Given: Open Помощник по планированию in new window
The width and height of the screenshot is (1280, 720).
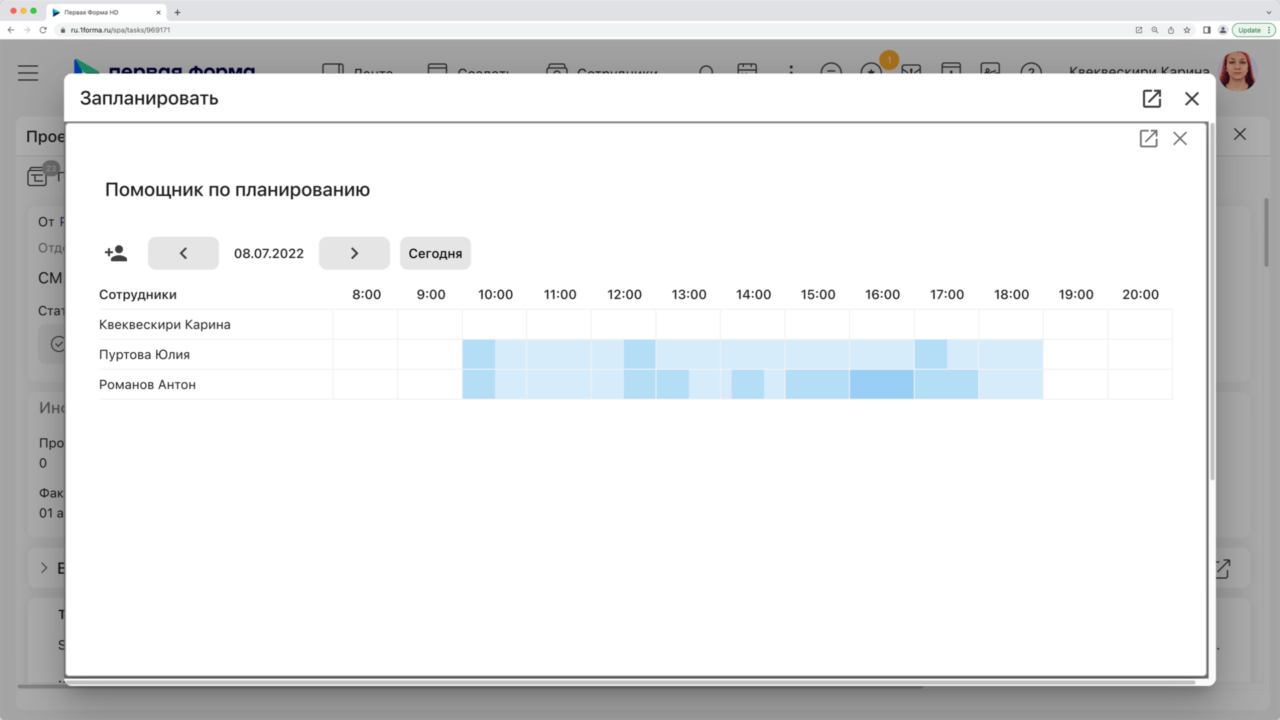Looking at the screenshot, I should pos(1148,139).
